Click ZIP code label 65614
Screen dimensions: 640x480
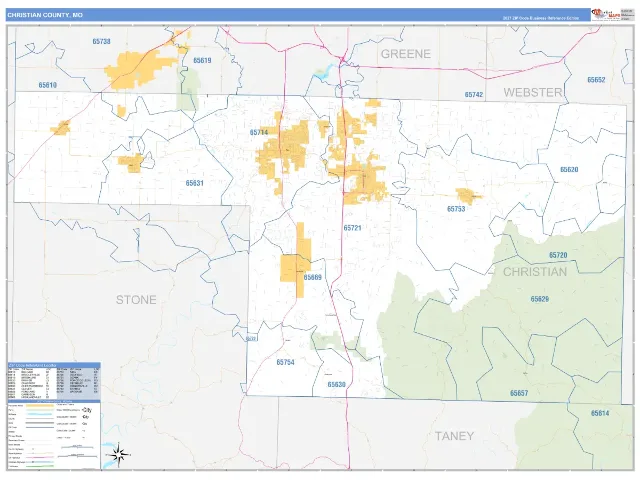pyautogui.click(x=600, y=413)
